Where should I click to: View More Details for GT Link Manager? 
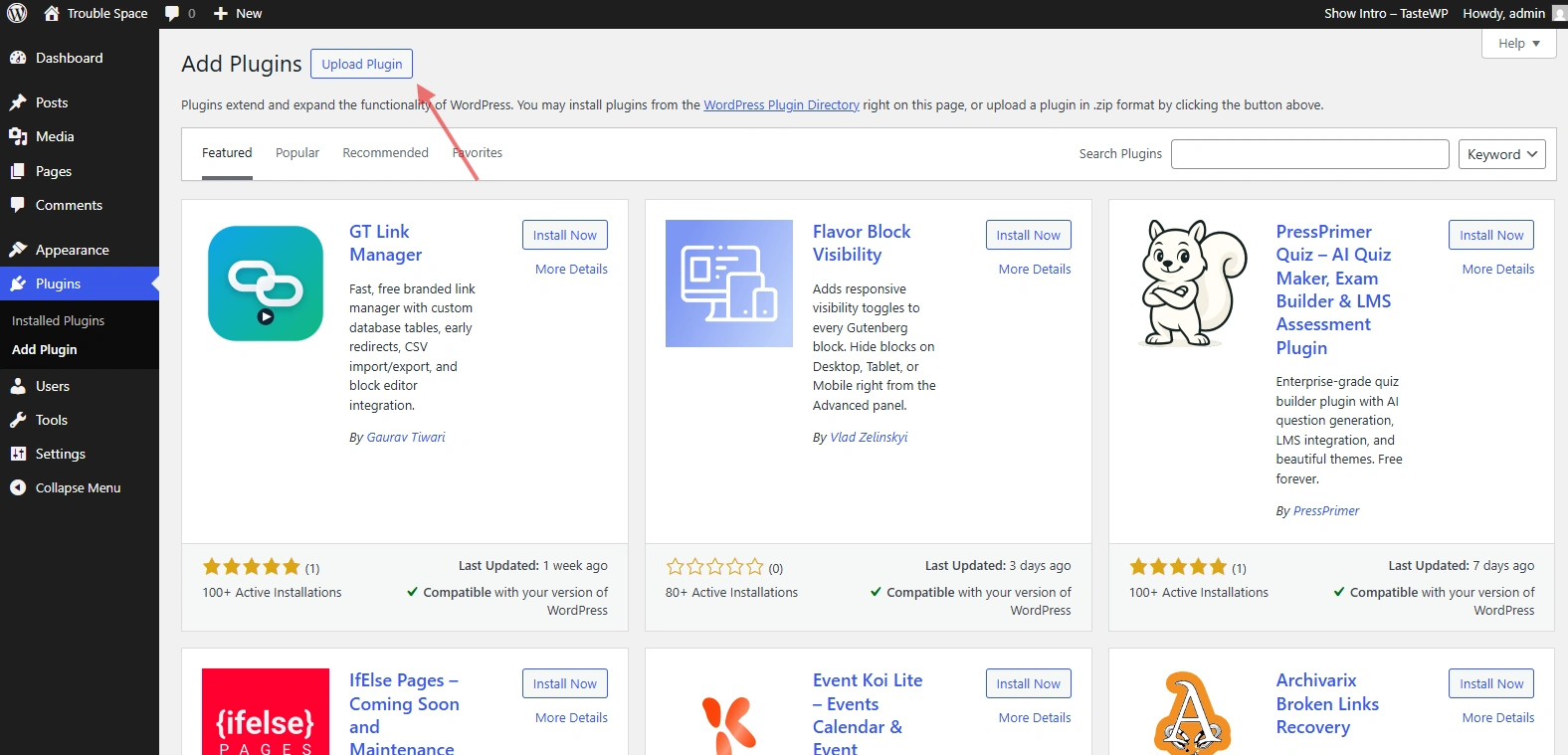click(571, 270)
